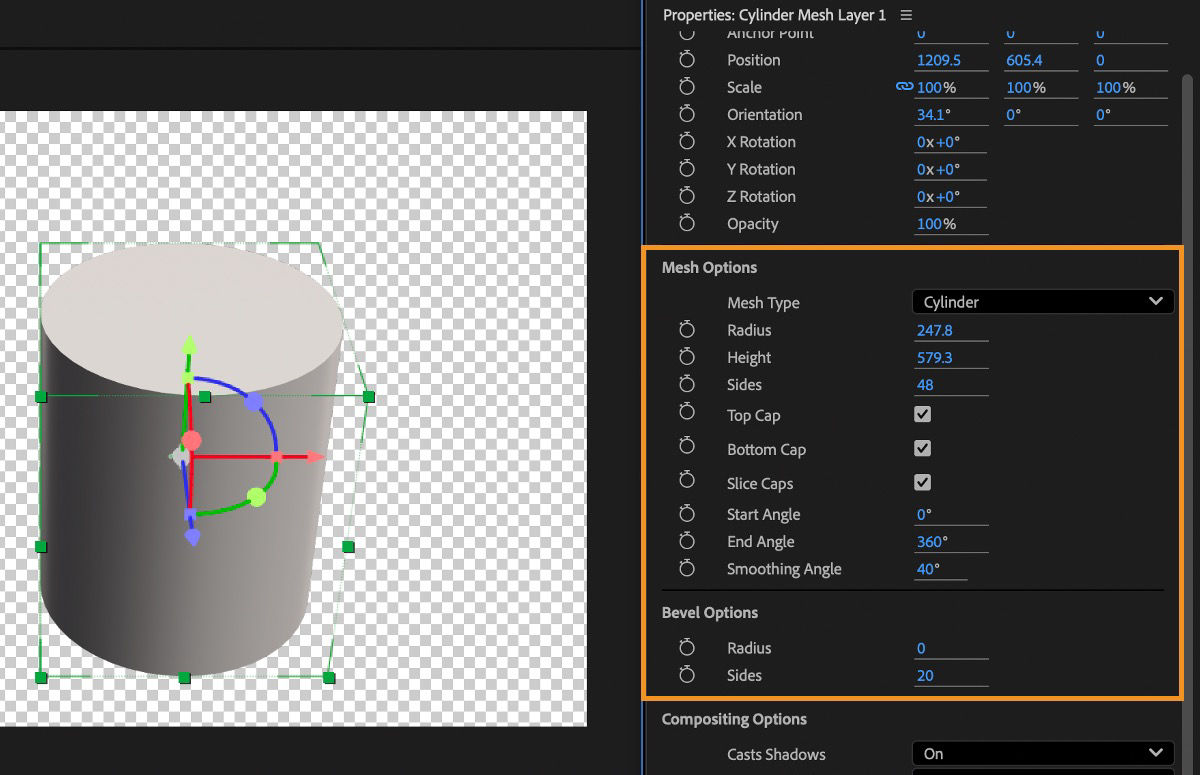Click the Scale stopwatch icon
This screenshot has width=1200, height=775.
[686, 87]
